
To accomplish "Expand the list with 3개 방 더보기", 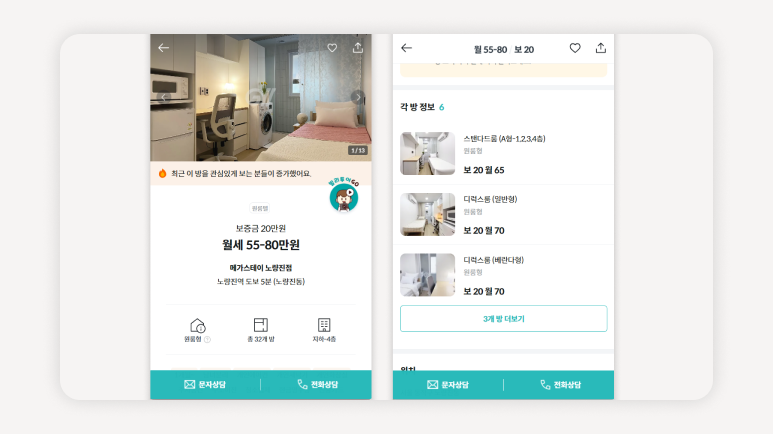I will 503,319.
